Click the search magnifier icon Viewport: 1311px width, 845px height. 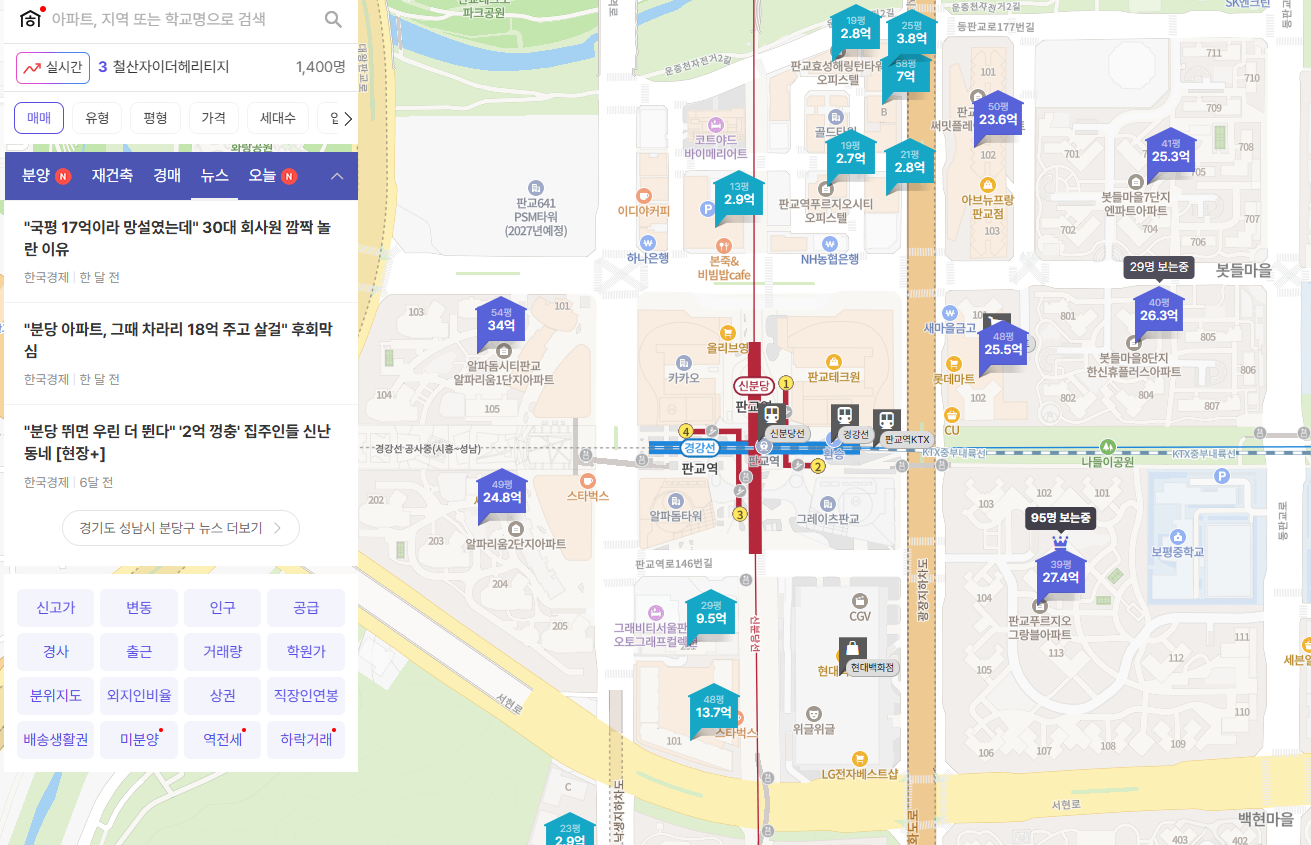coord(334,19)
